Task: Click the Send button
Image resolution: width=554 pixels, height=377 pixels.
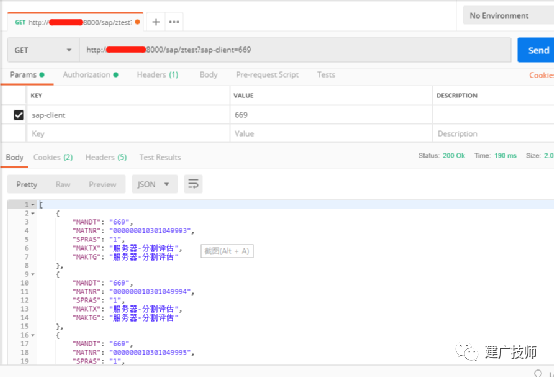Action: pyautogui.click(x=536, y=50)
